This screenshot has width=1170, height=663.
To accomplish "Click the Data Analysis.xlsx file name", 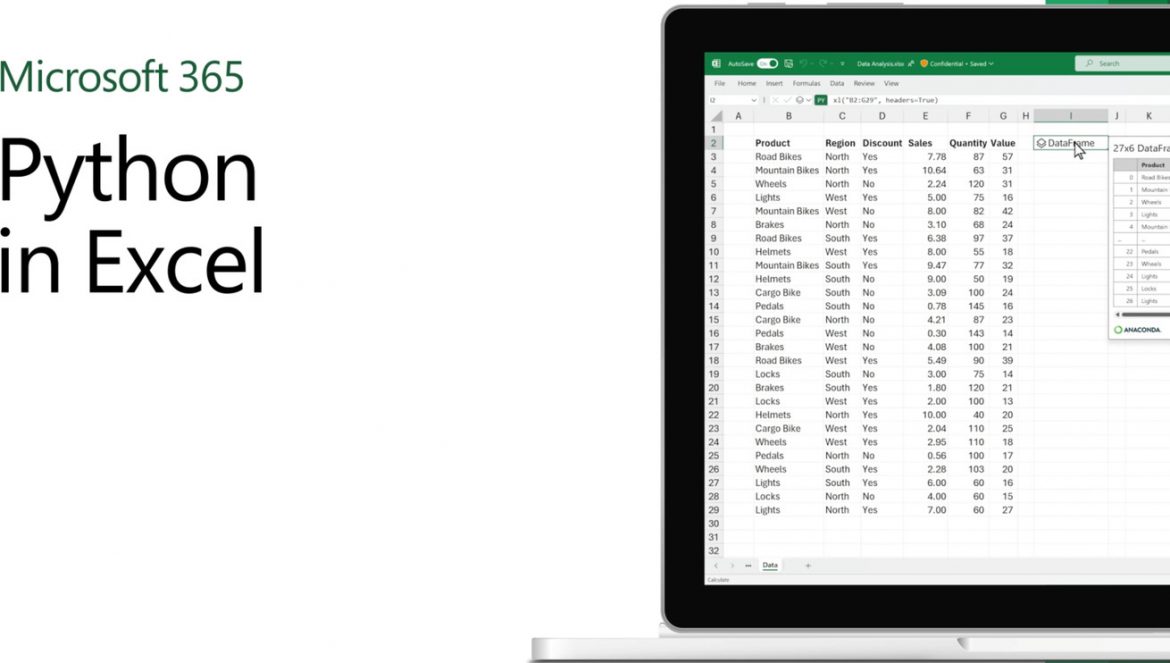I will click(880, 64).
